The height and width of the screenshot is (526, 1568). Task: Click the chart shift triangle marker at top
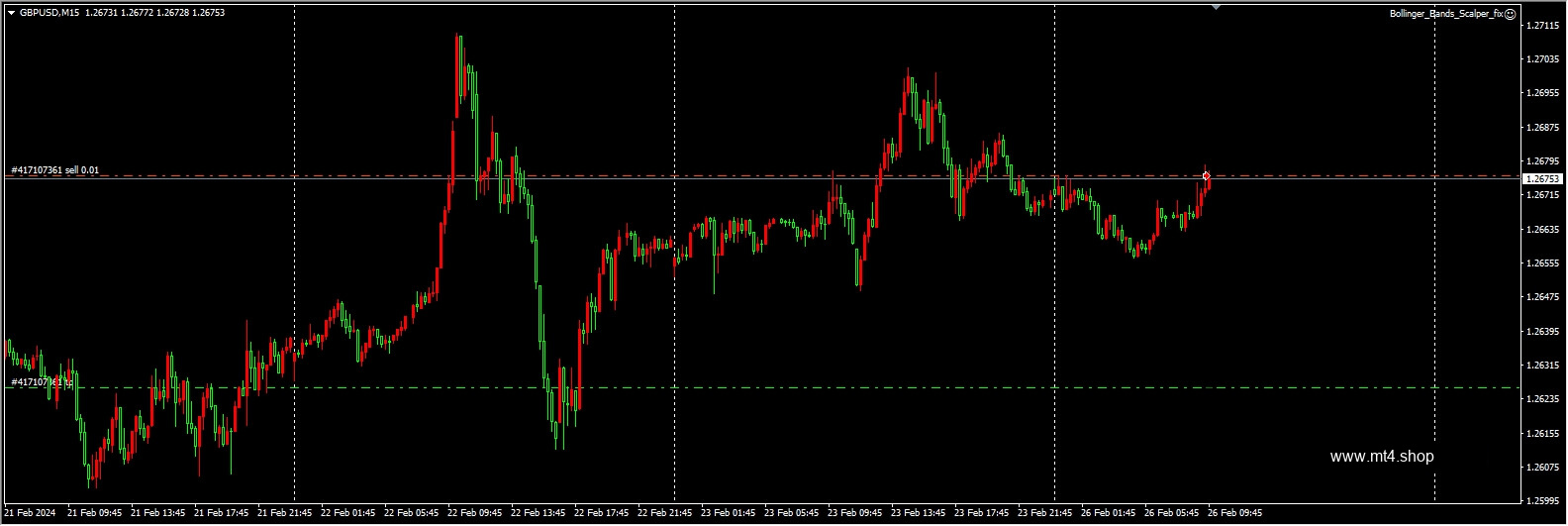(1216, 7)
